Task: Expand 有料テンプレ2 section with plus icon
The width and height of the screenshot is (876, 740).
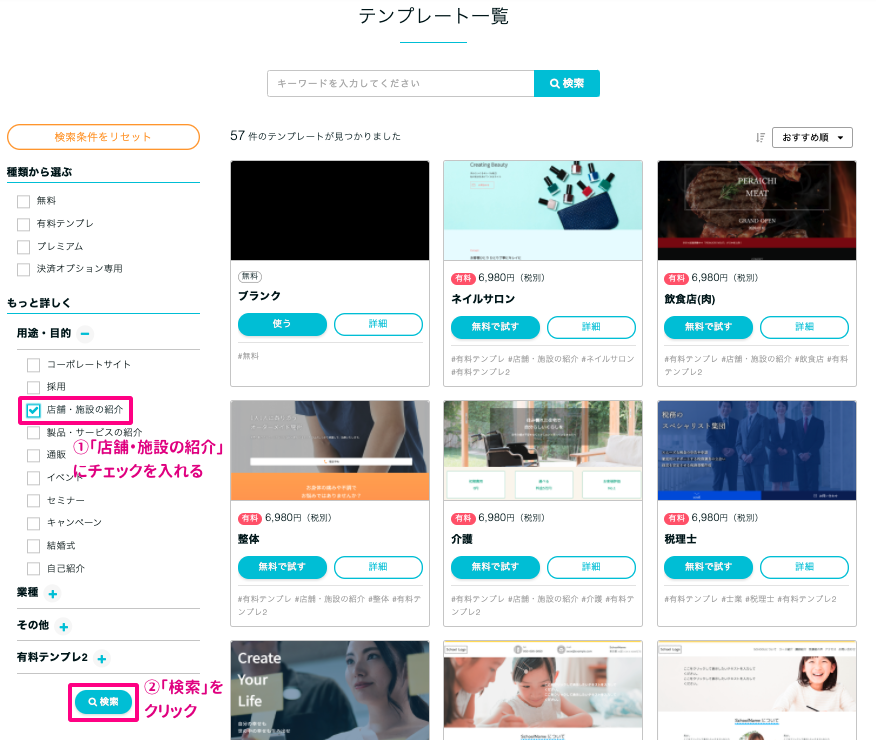Action: coord(102,658)
